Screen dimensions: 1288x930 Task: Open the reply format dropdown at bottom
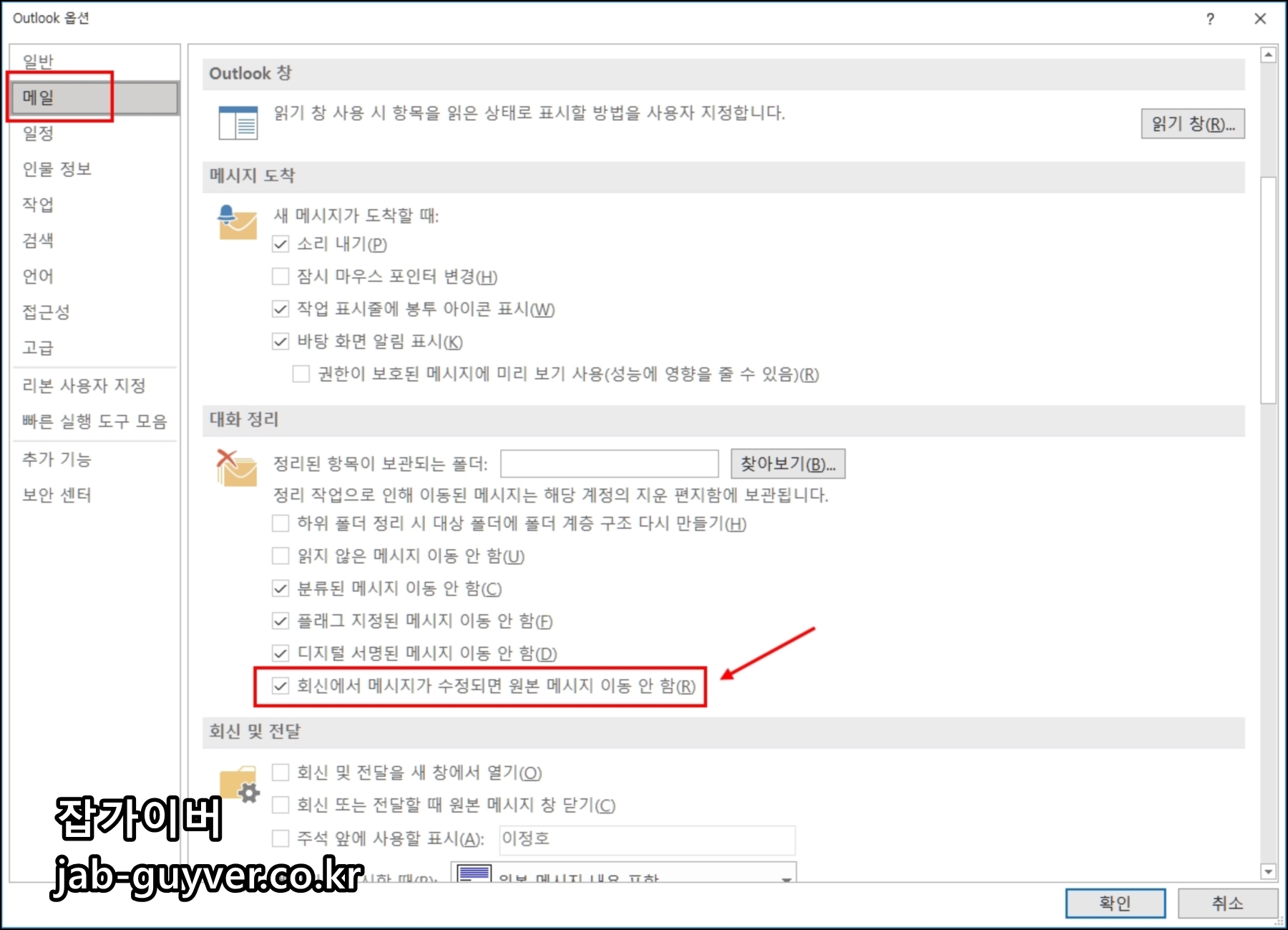click(623, 873)
